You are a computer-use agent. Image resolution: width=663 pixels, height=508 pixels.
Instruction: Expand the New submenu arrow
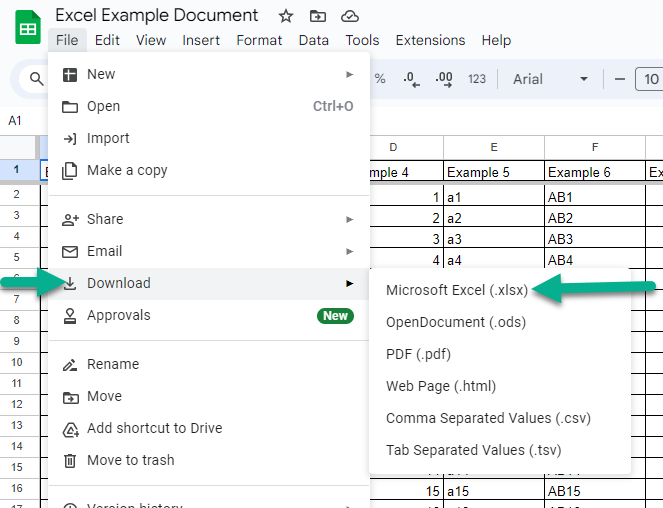point(349,74)
